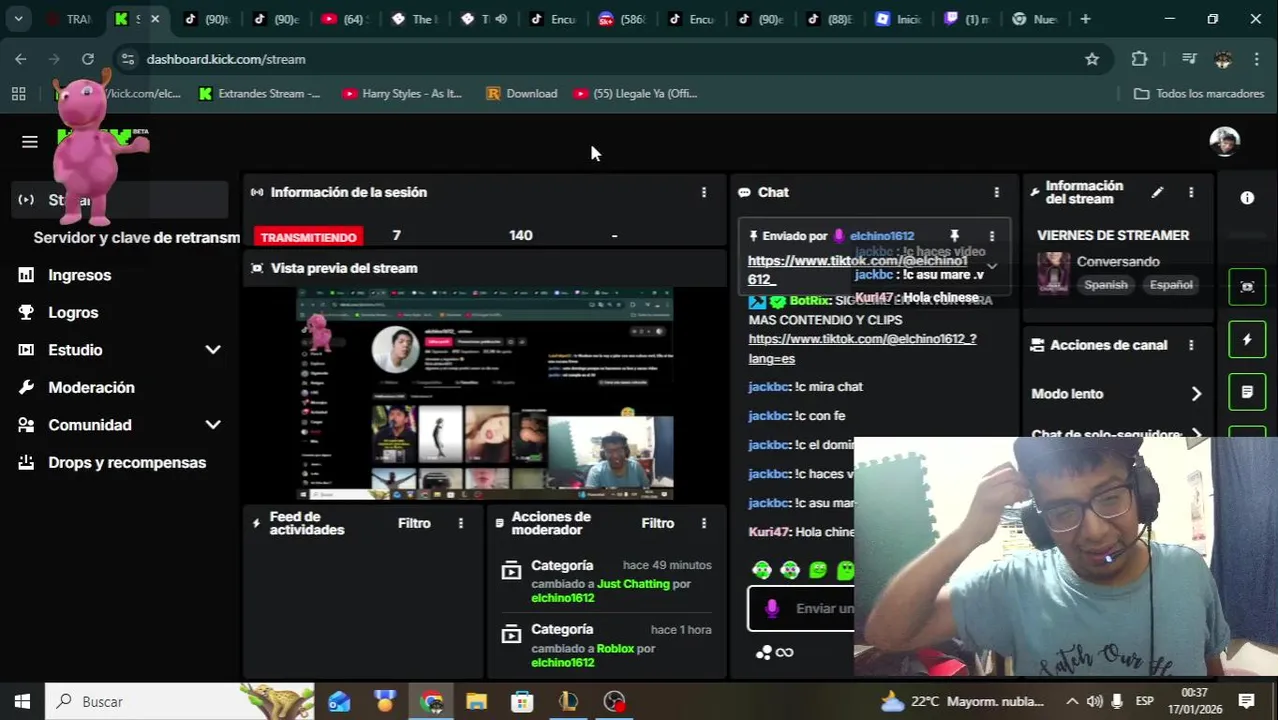1278x720 pixels.
Task: Click the third green smiling emote
Action: [x=818, y=570]
